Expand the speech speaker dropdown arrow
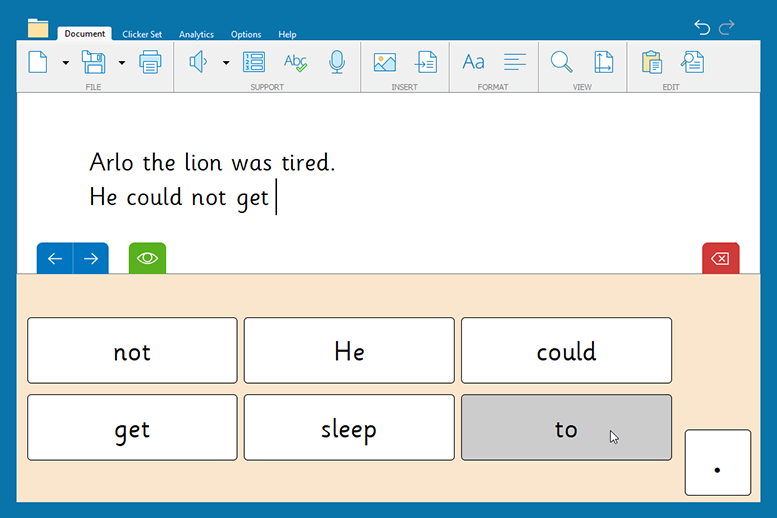777x518 pixels. click(x=226, y=63)
